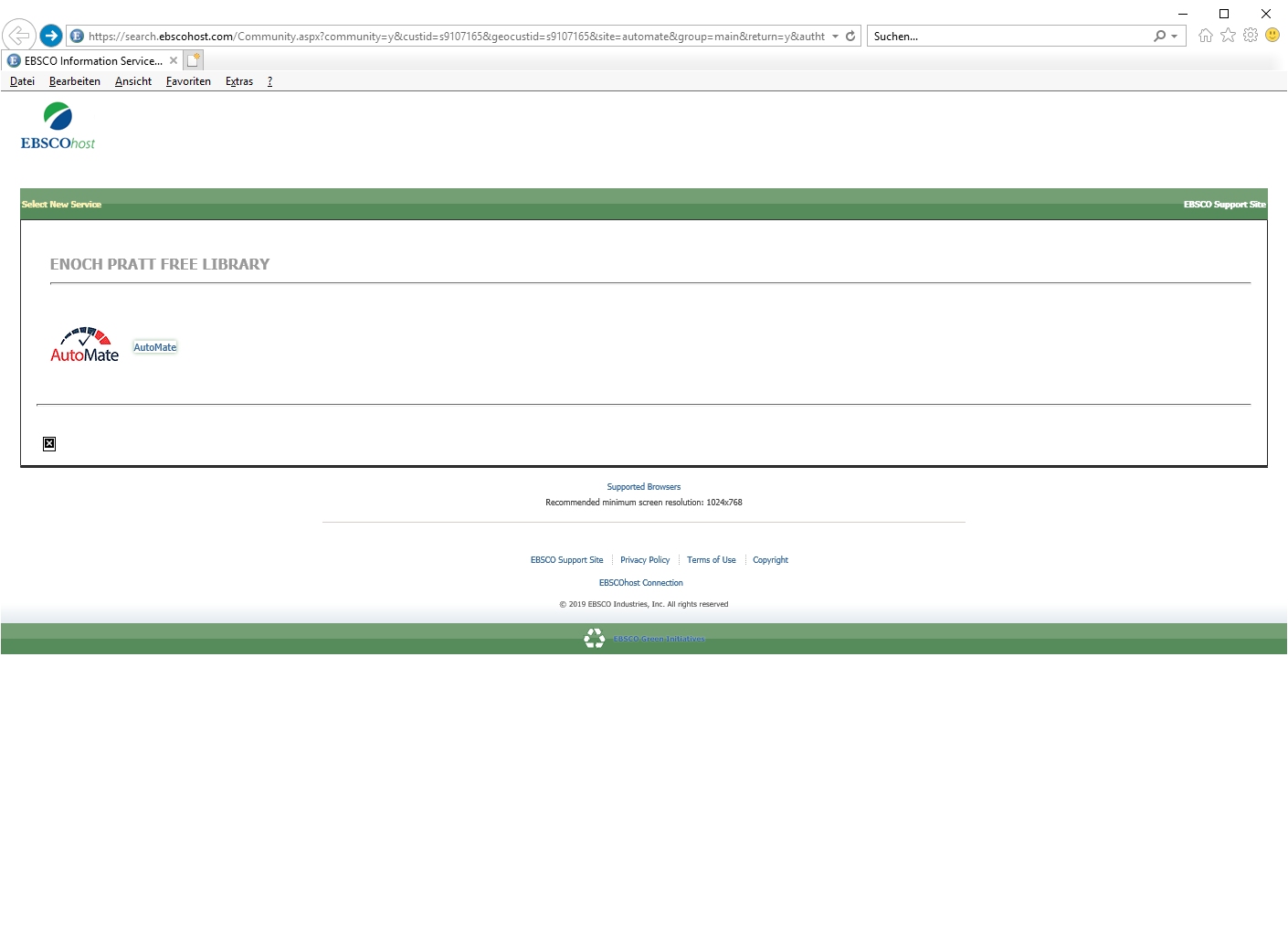Click the broken image icon
The image size is (1288, 943).
point(49,444)
